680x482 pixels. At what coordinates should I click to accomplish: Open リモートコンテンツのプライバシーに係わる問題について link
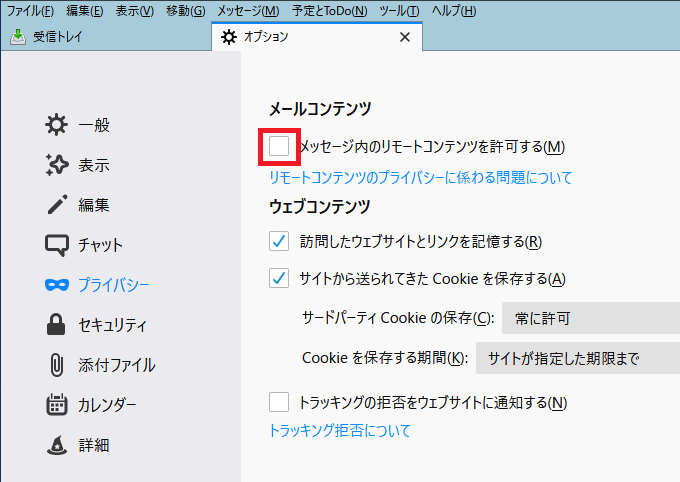pos(420,177)
